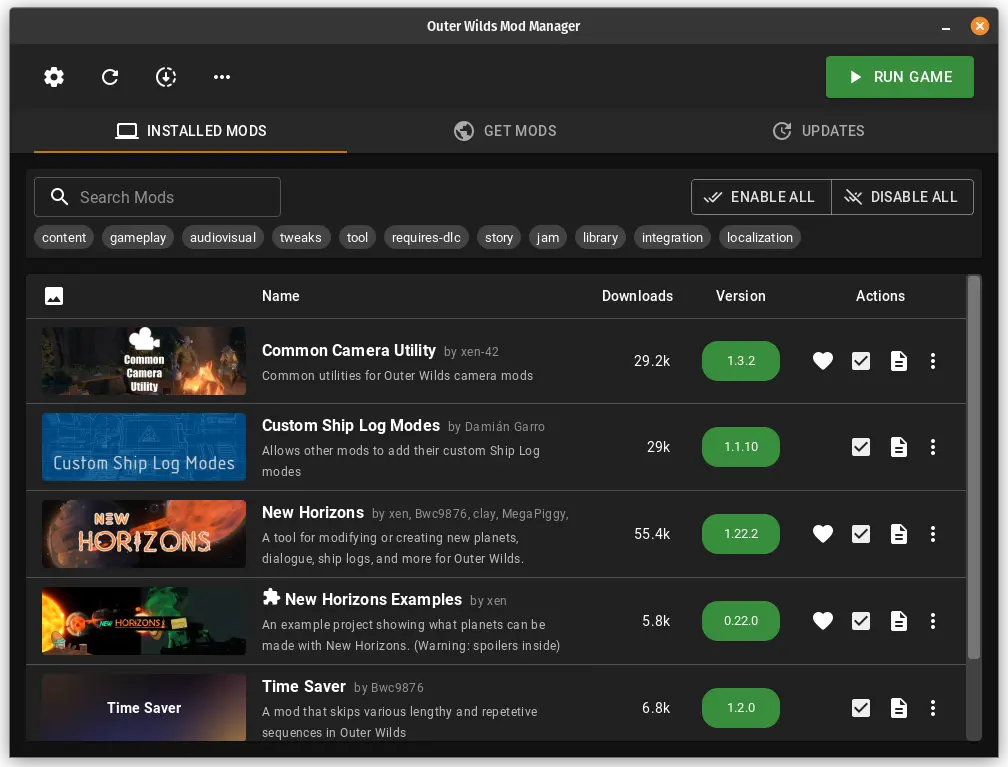Click the install-from download circle icon
This screenshot has height=767, width=1008.
pyautogui.click(x=166, y=77)
